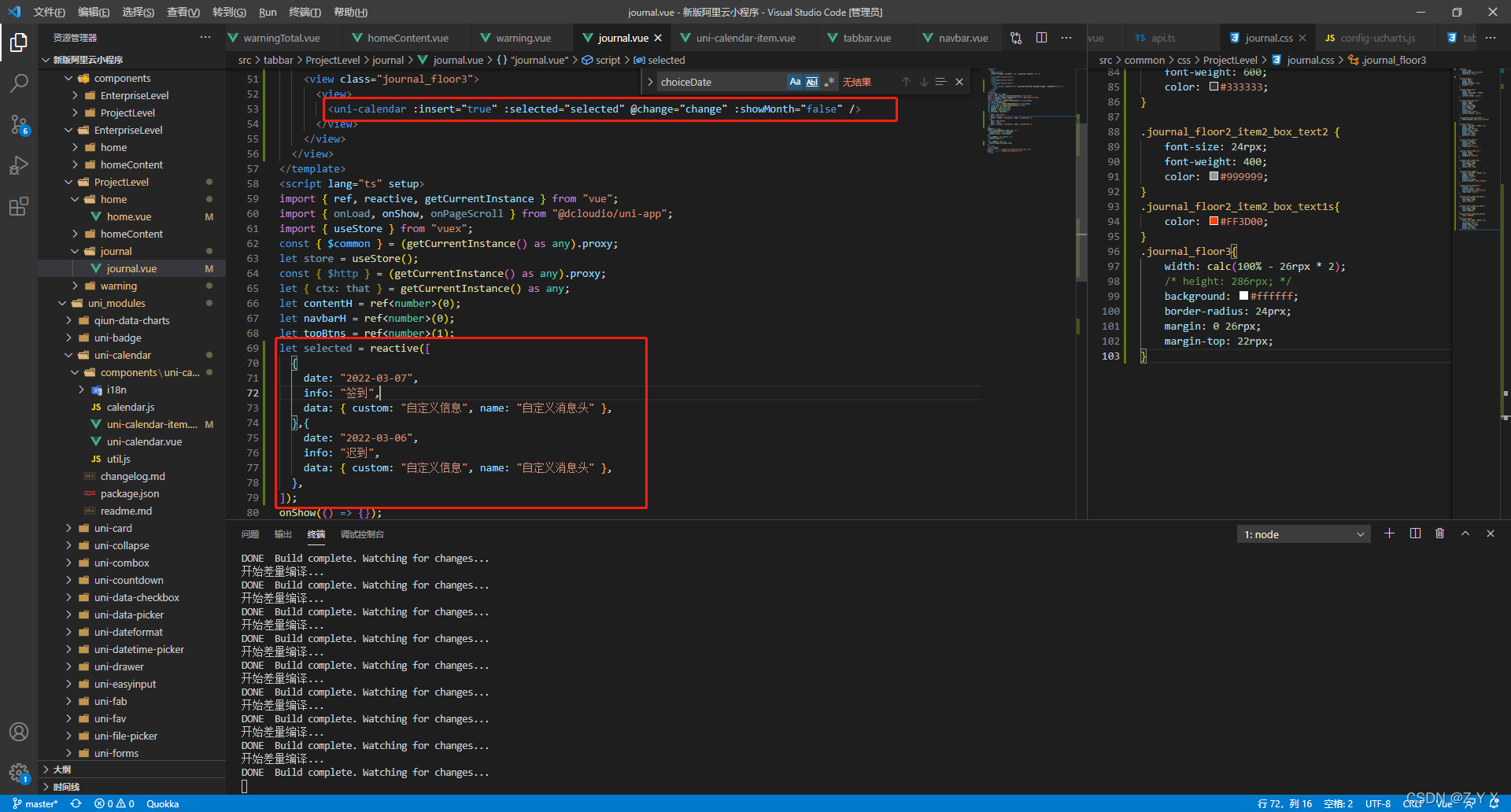Go to previous find match

(906, 82)
